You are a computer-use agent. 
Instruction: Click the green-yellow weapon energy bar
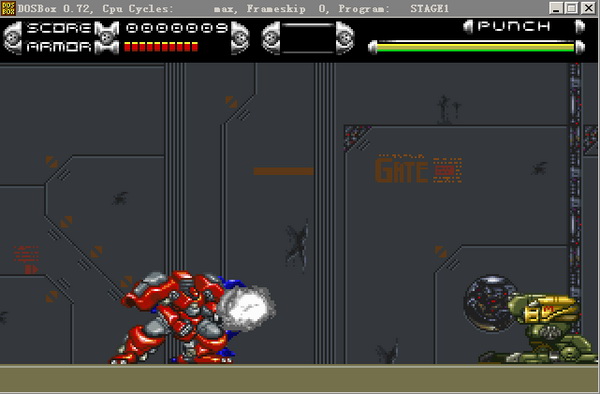pos(476,47)
